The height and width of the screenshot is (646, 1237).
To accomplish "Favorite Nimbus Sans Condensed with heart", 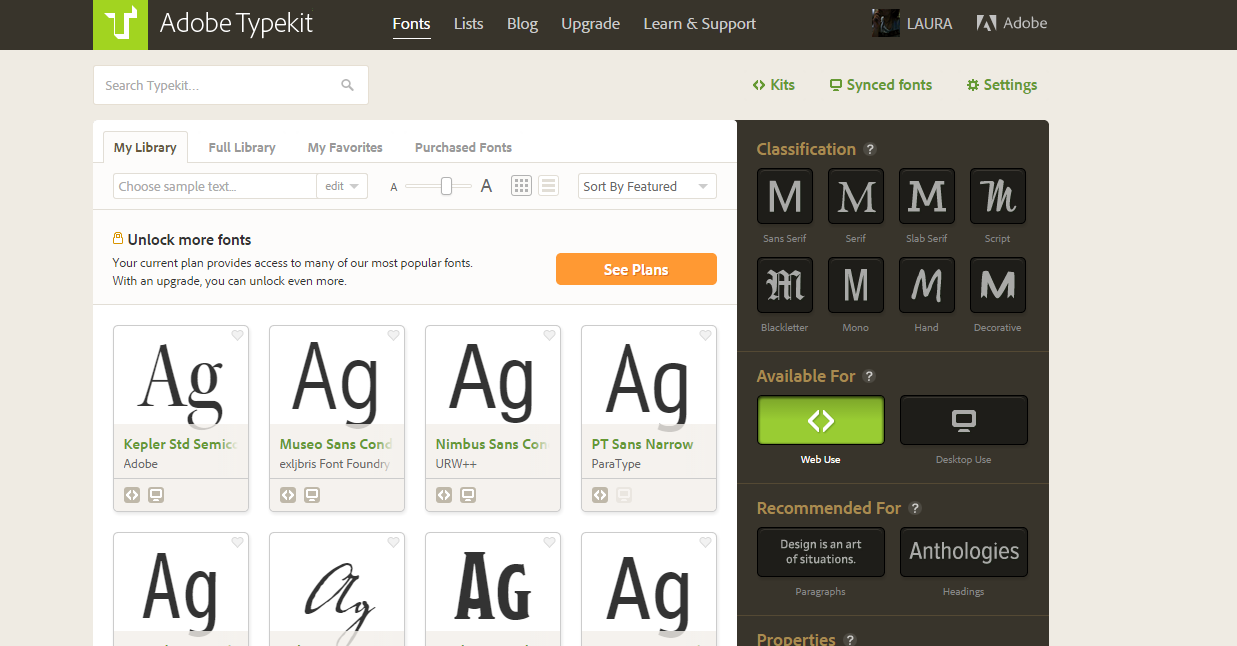I will coord(549,336).
